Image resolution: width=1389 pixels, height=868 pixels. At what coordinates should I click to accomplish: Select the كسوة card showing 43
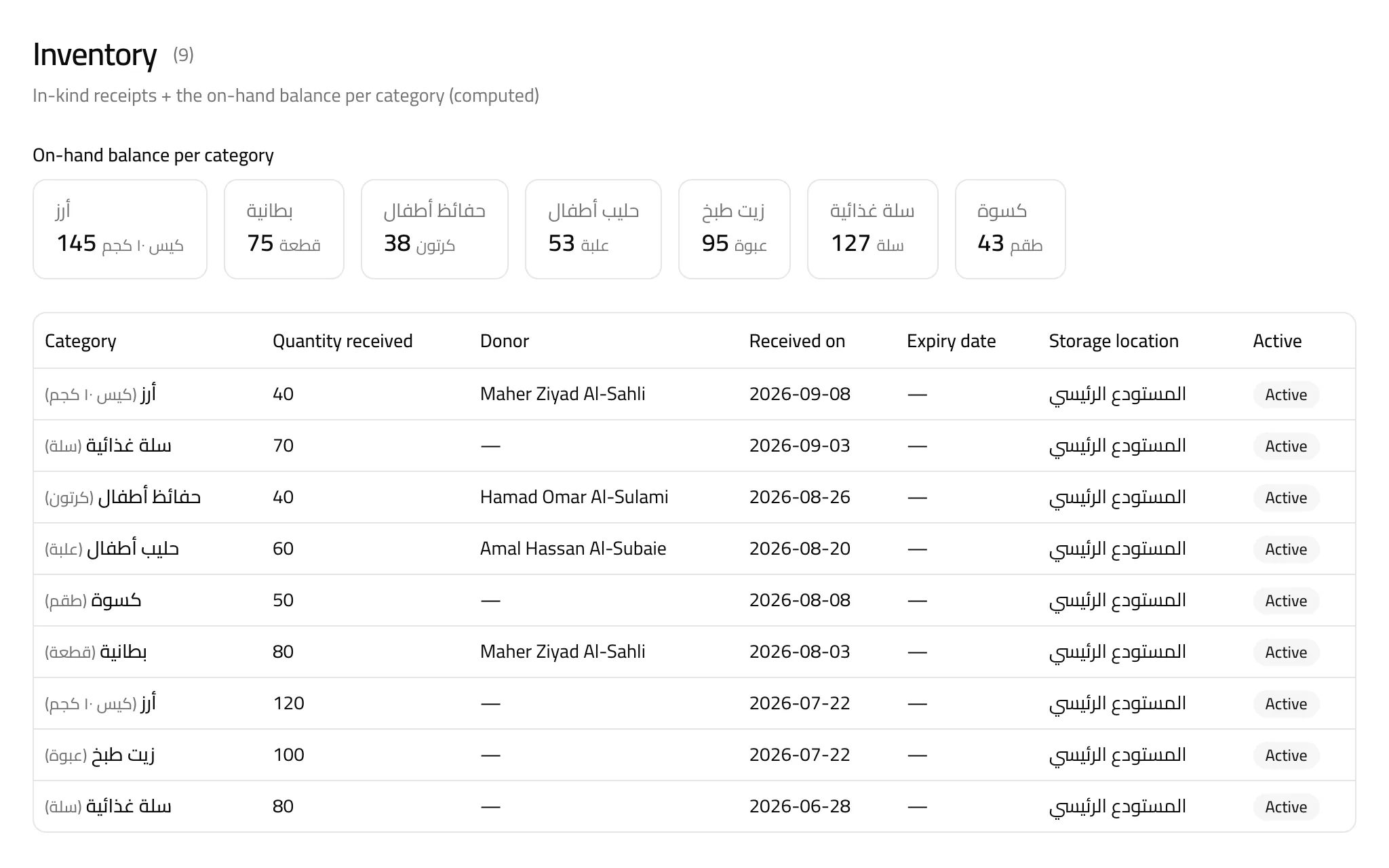[x=1011, y=229]
